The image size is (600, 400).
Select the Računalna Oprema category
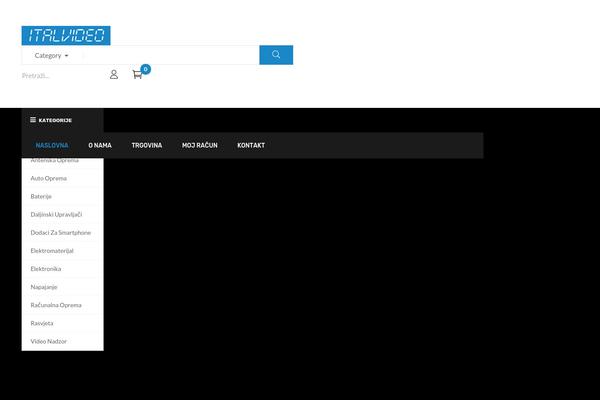pos(56,305)
